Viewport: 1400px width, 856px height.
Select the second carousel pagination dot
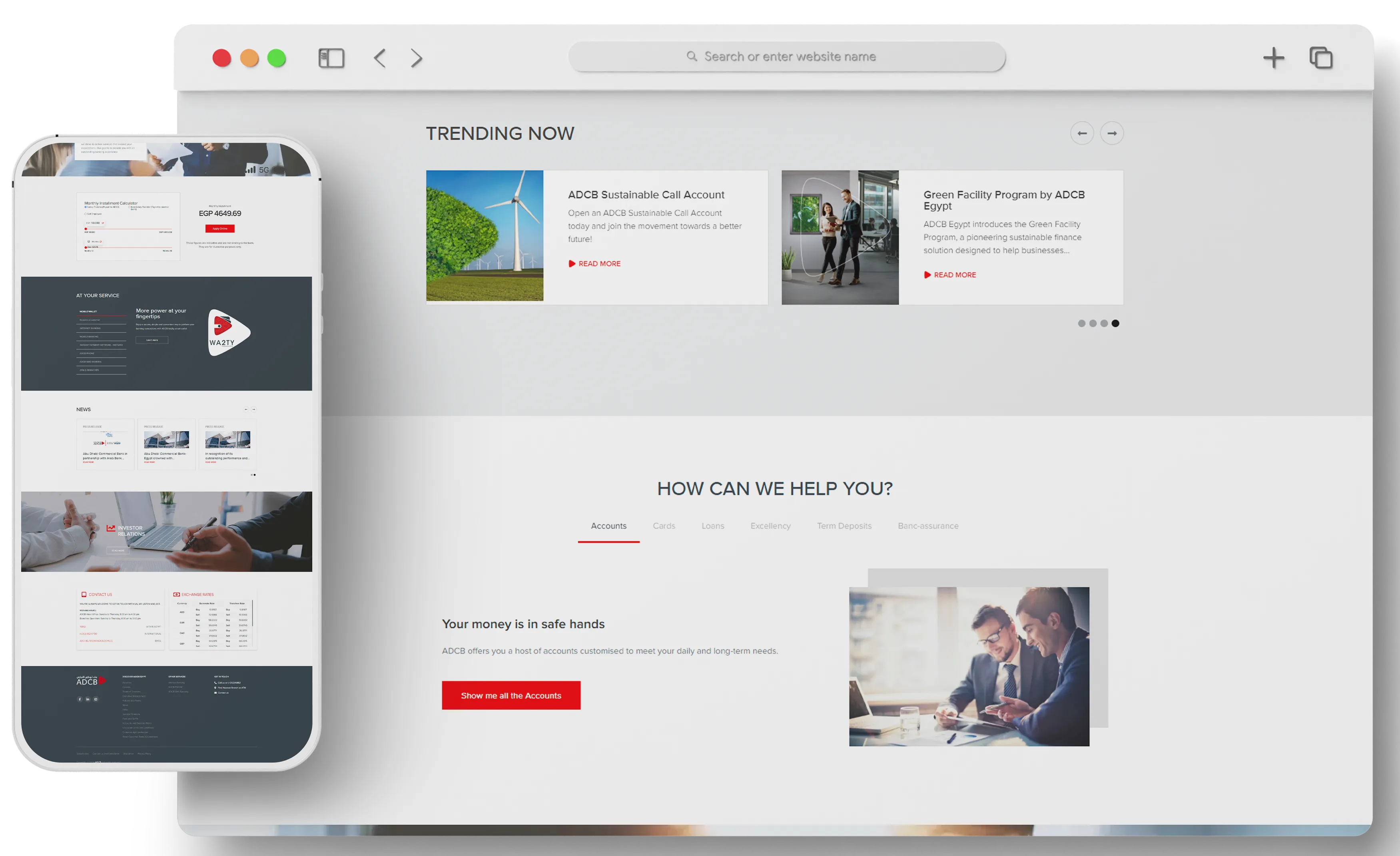[1093, 323]
